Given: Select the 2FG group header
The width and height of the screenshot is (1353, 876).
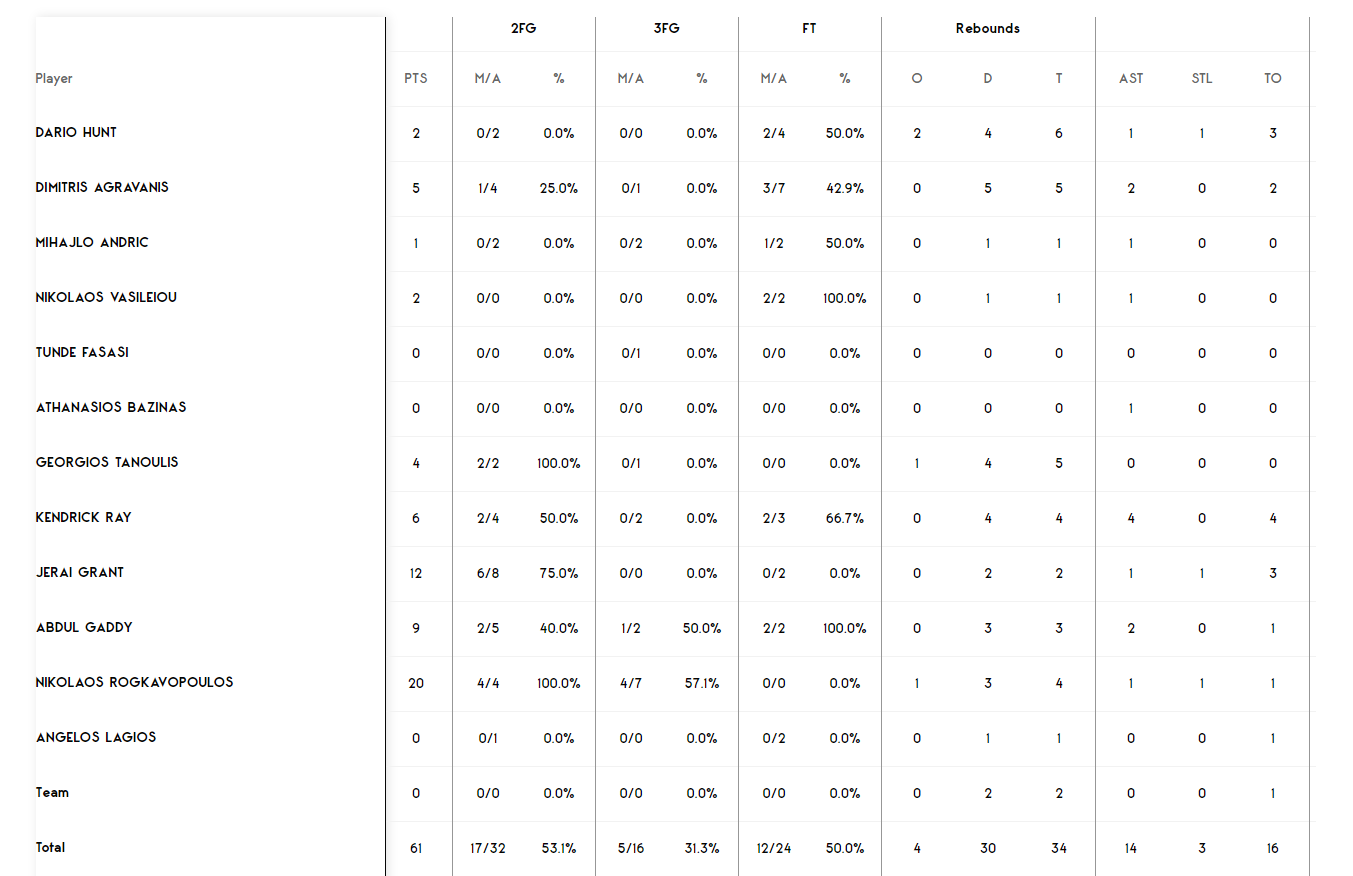Looking at the screenshot, I should [523, 29].
